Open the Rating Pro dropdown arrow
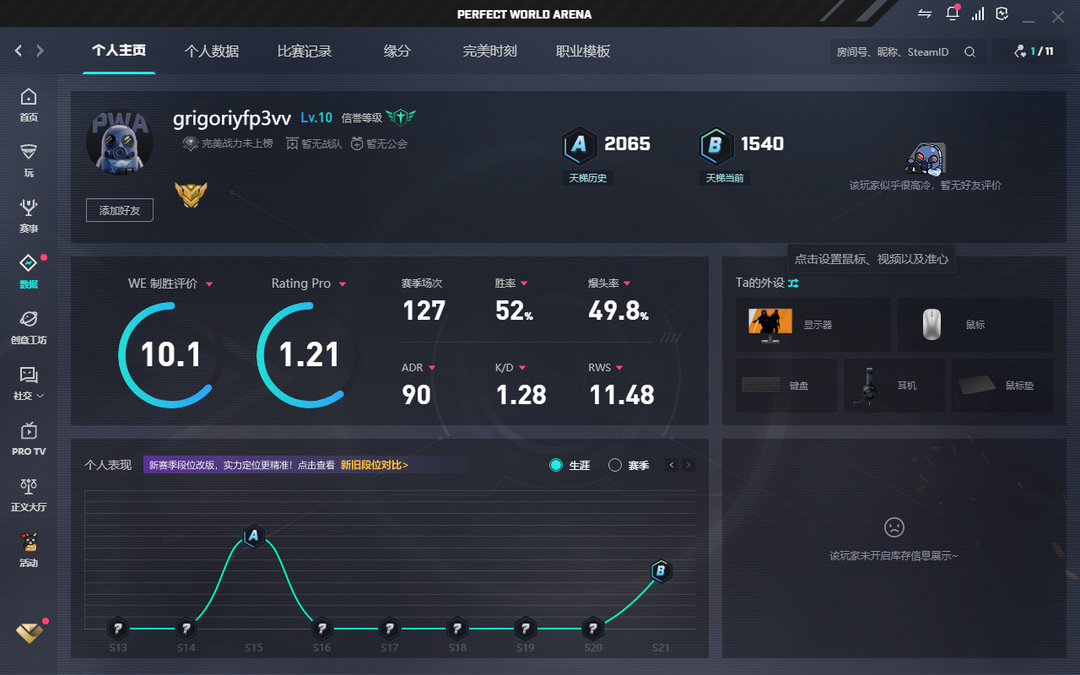This screenshot has width=1080, height=675. (x=343, y=284)
